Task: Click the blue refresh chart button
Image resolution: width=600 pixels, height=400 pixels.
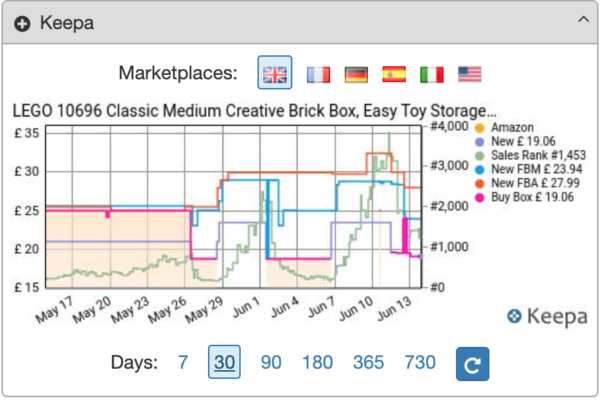Action: (472, 364)
